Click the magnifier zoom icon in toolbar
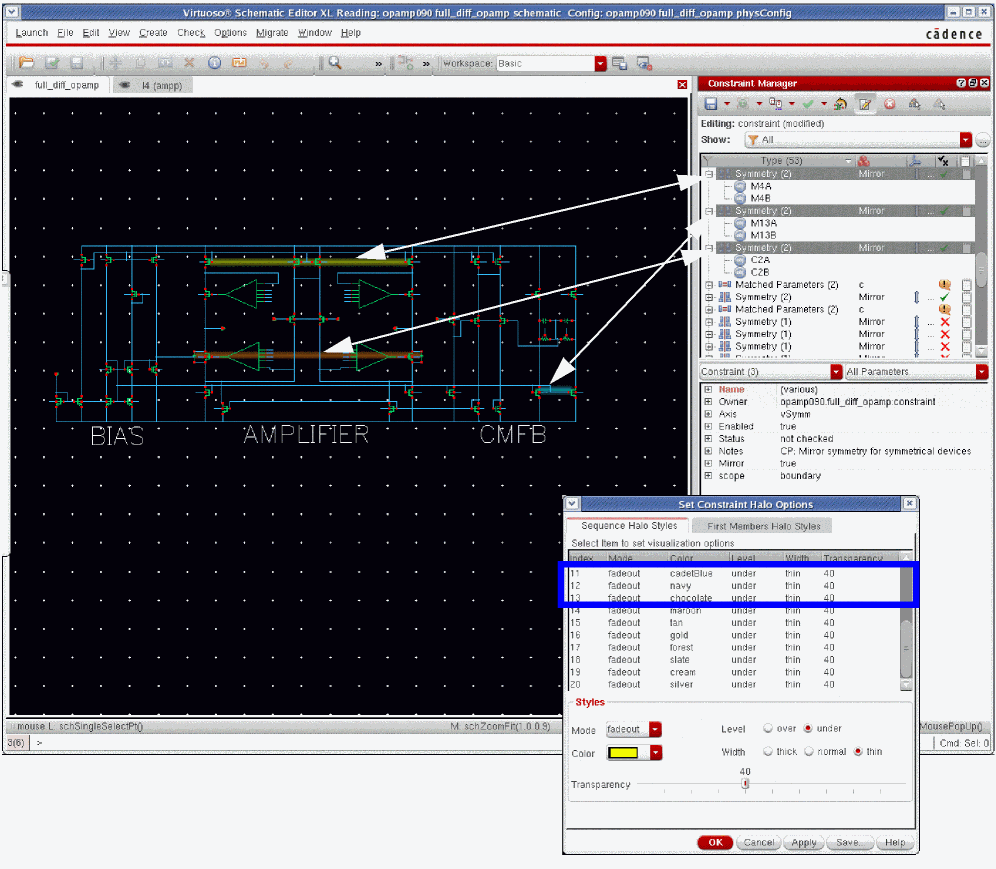This screenshot has width=996, height=869. [335, 62]
